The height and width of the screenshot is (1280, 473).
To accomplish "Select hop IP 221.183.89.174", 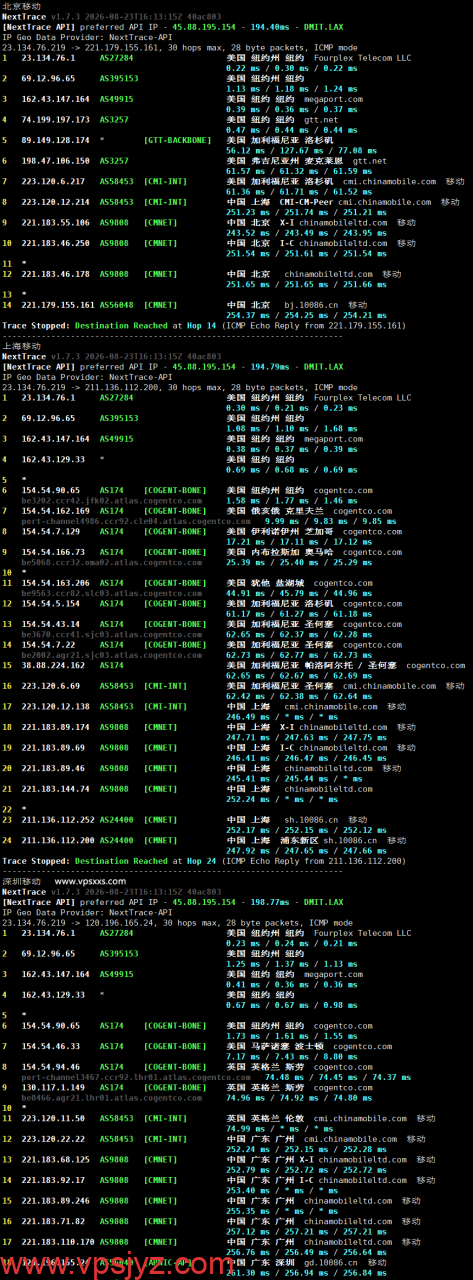I will 55,727.
